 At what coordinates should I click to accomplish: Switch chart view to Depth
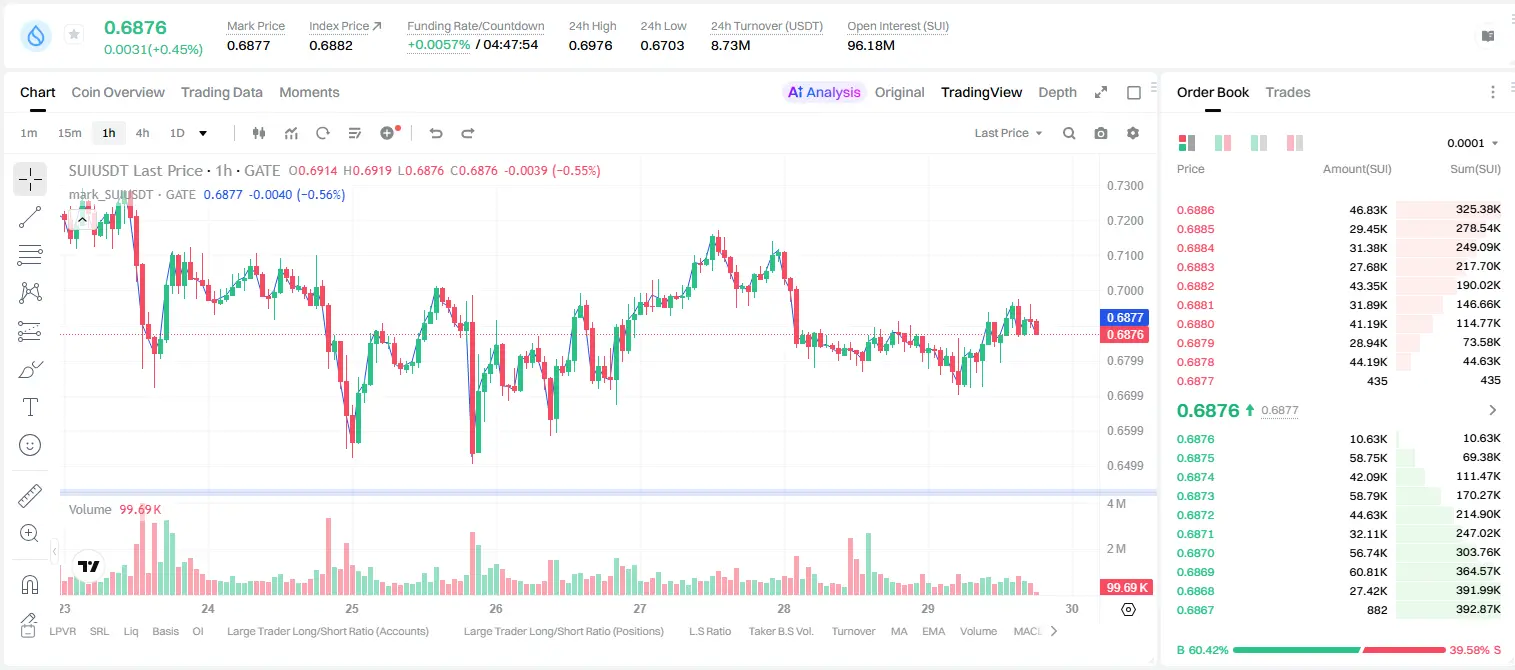(1057, 92)
